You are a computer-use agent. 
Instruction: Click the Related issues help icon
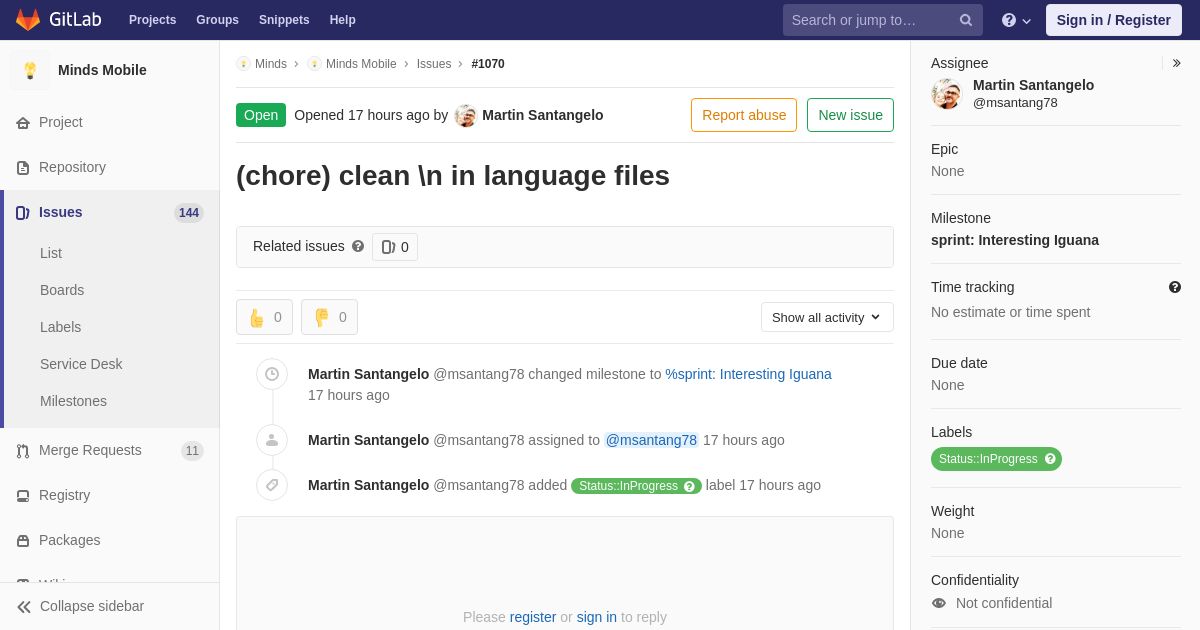[358, 246]
